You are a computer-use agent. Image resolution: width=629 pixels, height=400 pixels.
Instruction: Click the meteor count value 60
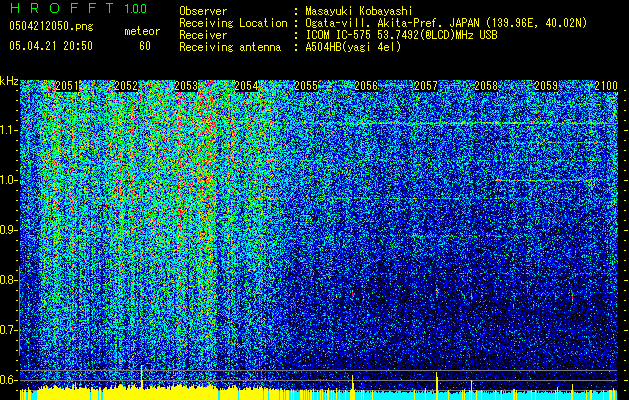click(x=145, y=46)
